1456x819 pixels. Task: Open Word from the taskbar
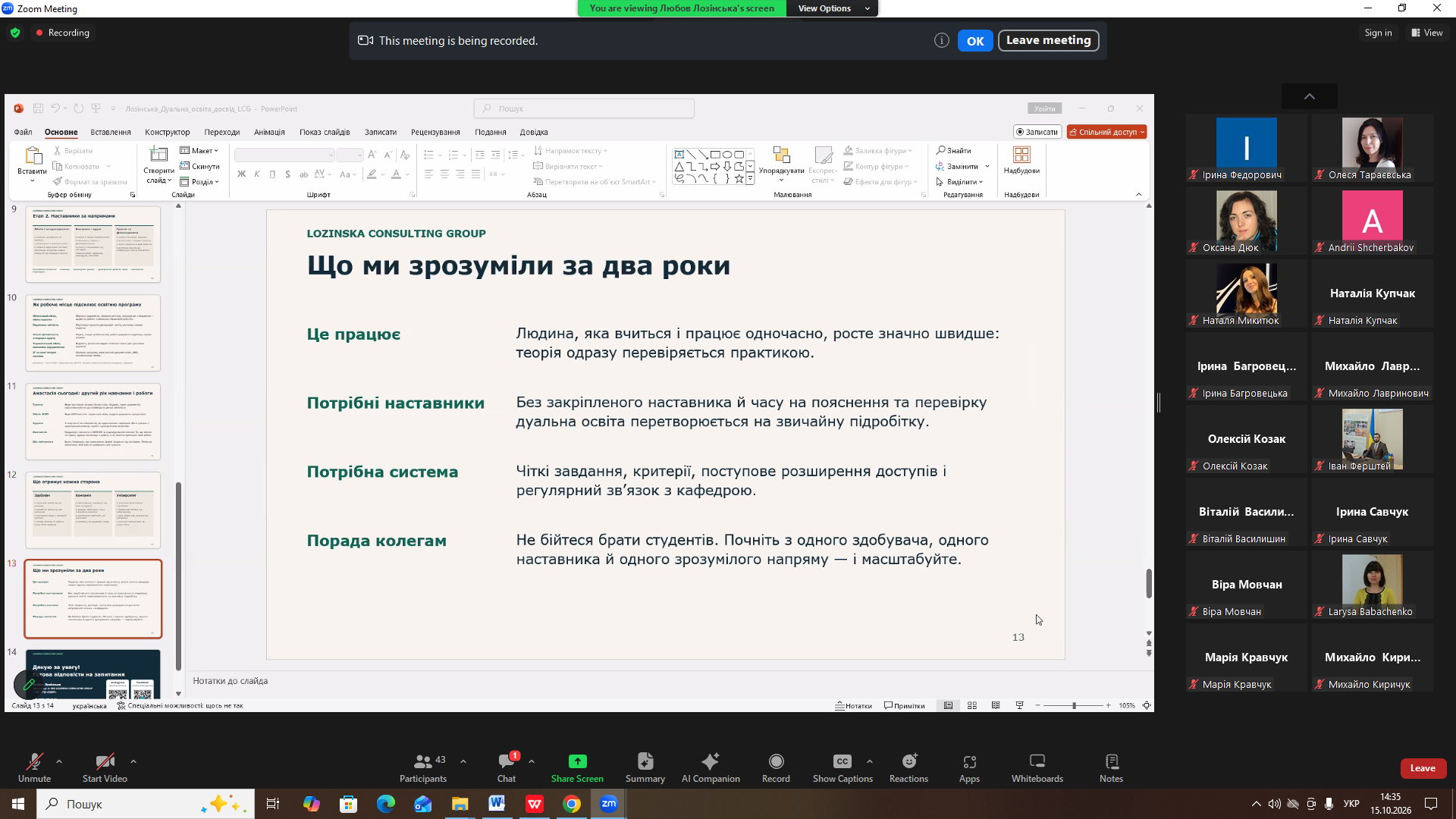(x=497, y=804)
